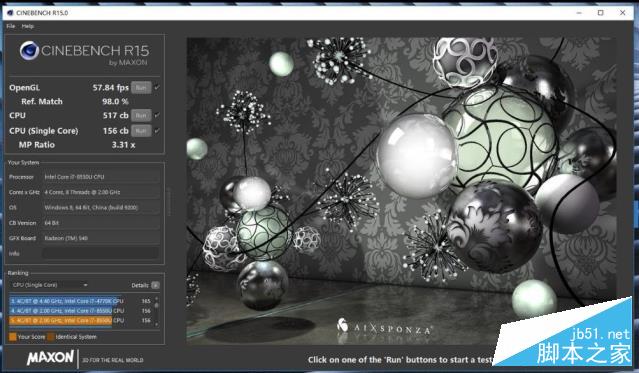
Task: Run the CPU (Single Core) test
Action: pyautogui.click(x=141, y=131)
